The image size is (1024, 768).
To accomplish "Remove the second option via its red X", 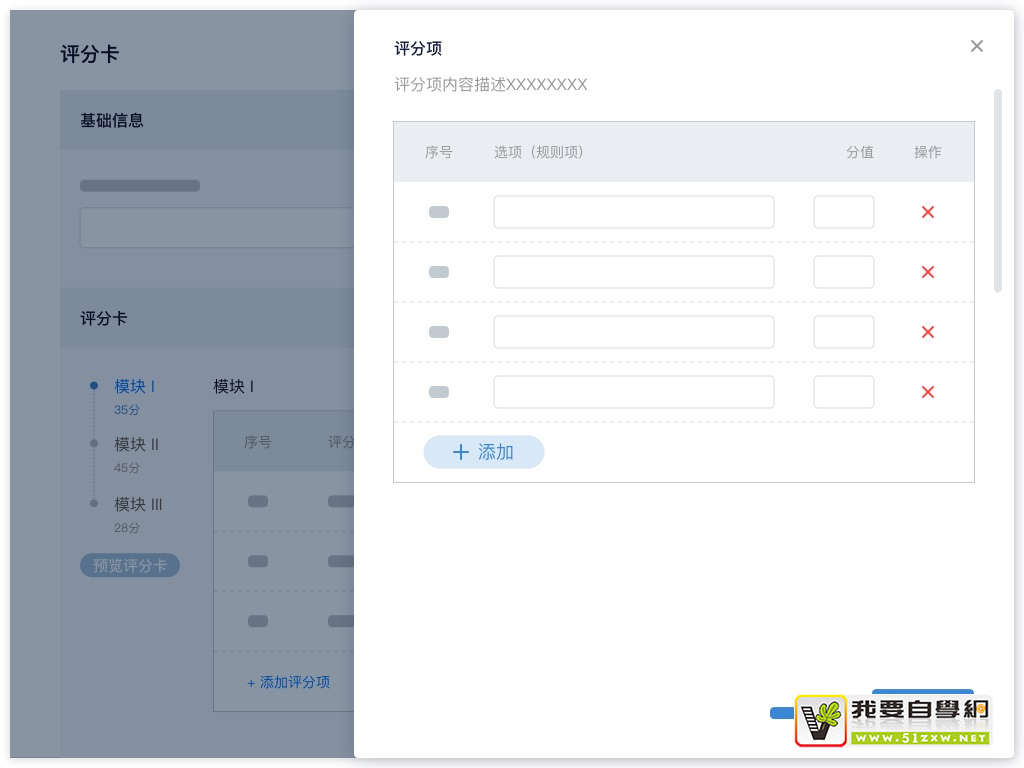I will point(927,272).
